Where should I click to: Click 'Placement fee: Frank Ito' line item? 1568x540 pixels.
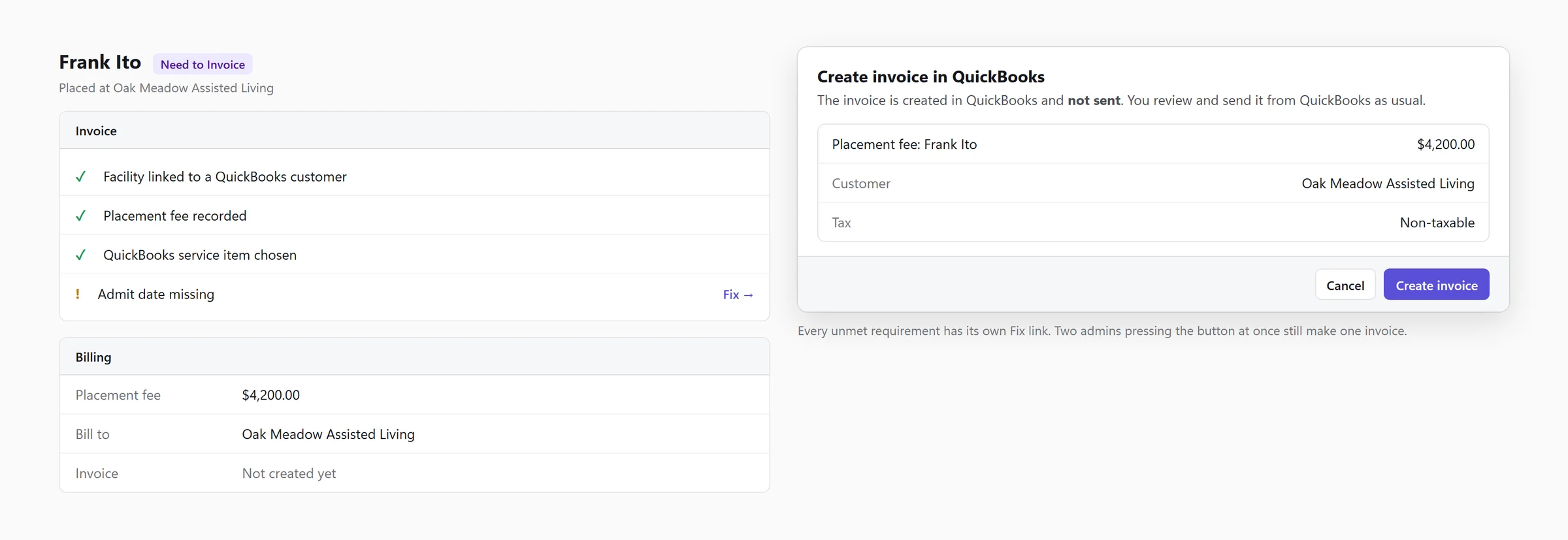click(904, 144)
